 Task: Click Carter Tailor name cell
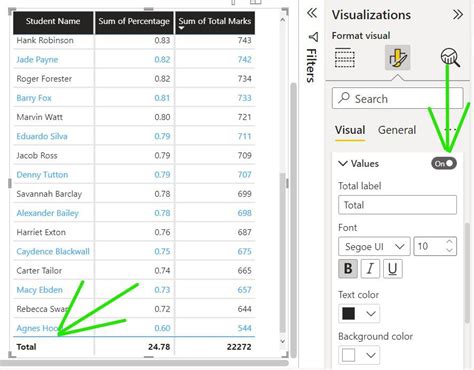coord(39,271)
